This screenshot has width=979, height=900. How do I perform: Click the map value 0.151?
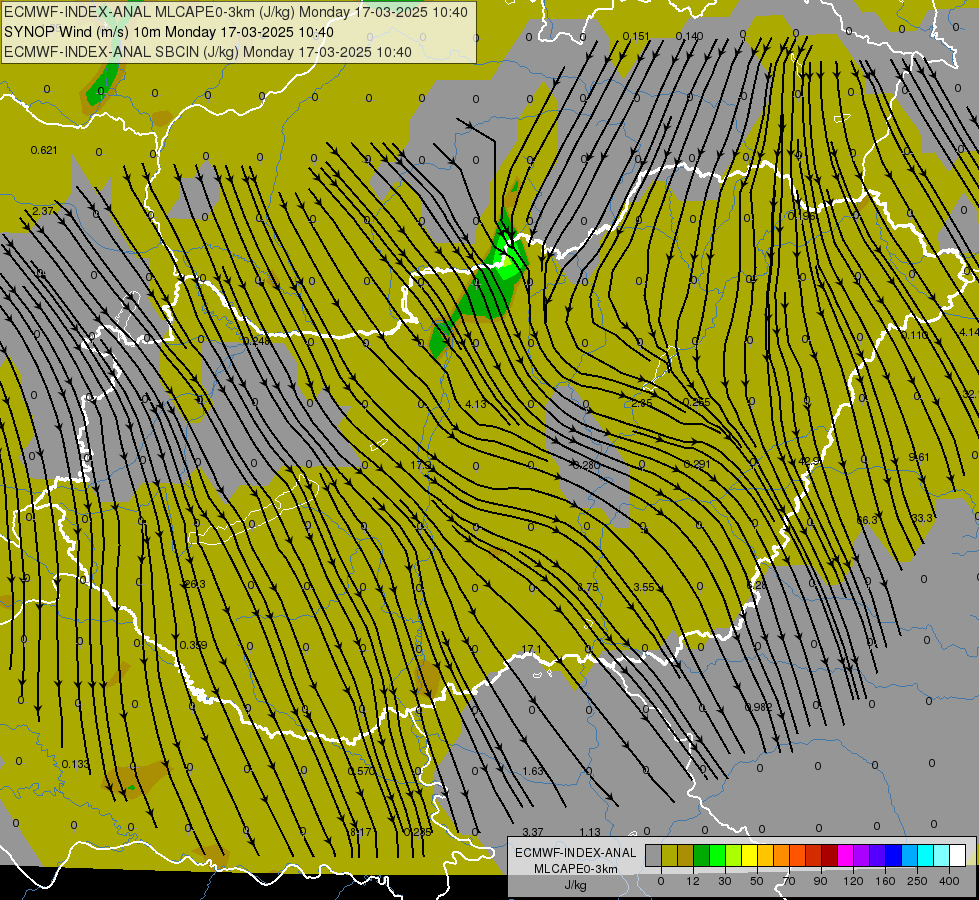[x=636, y=36]
